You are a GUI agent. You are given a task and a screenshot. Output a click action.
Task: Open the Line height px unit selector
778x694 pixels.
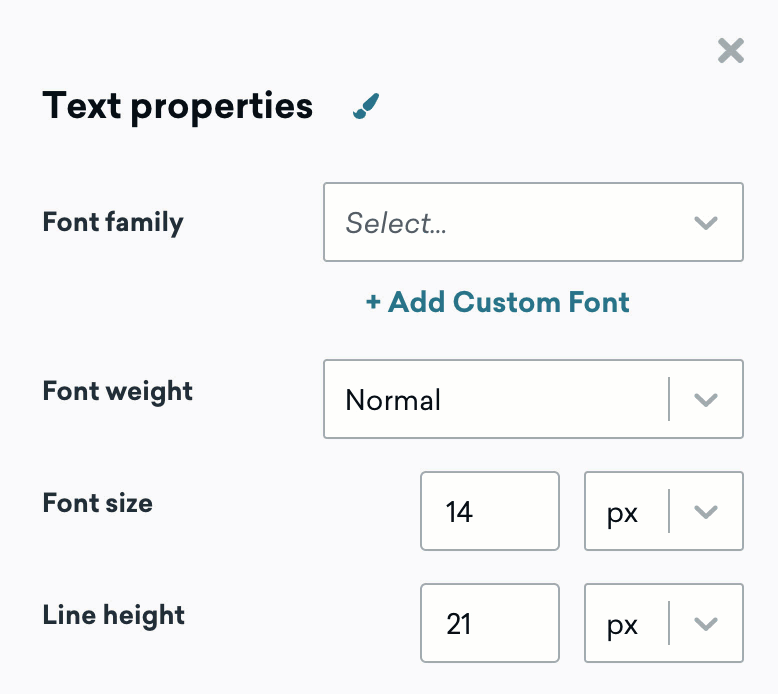(664, 623)
